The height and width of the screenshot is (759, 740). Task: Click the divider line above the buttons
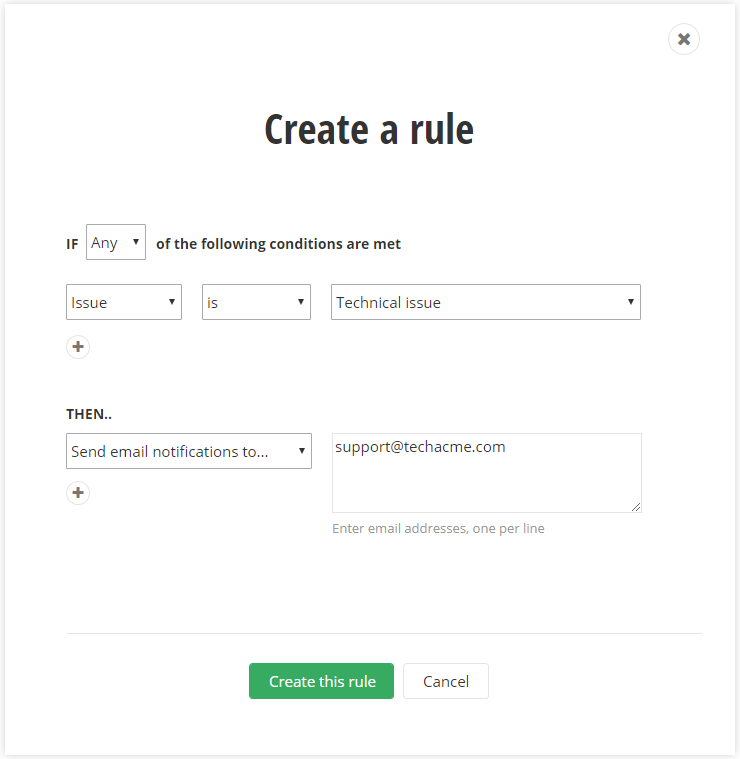coord(384,633)
